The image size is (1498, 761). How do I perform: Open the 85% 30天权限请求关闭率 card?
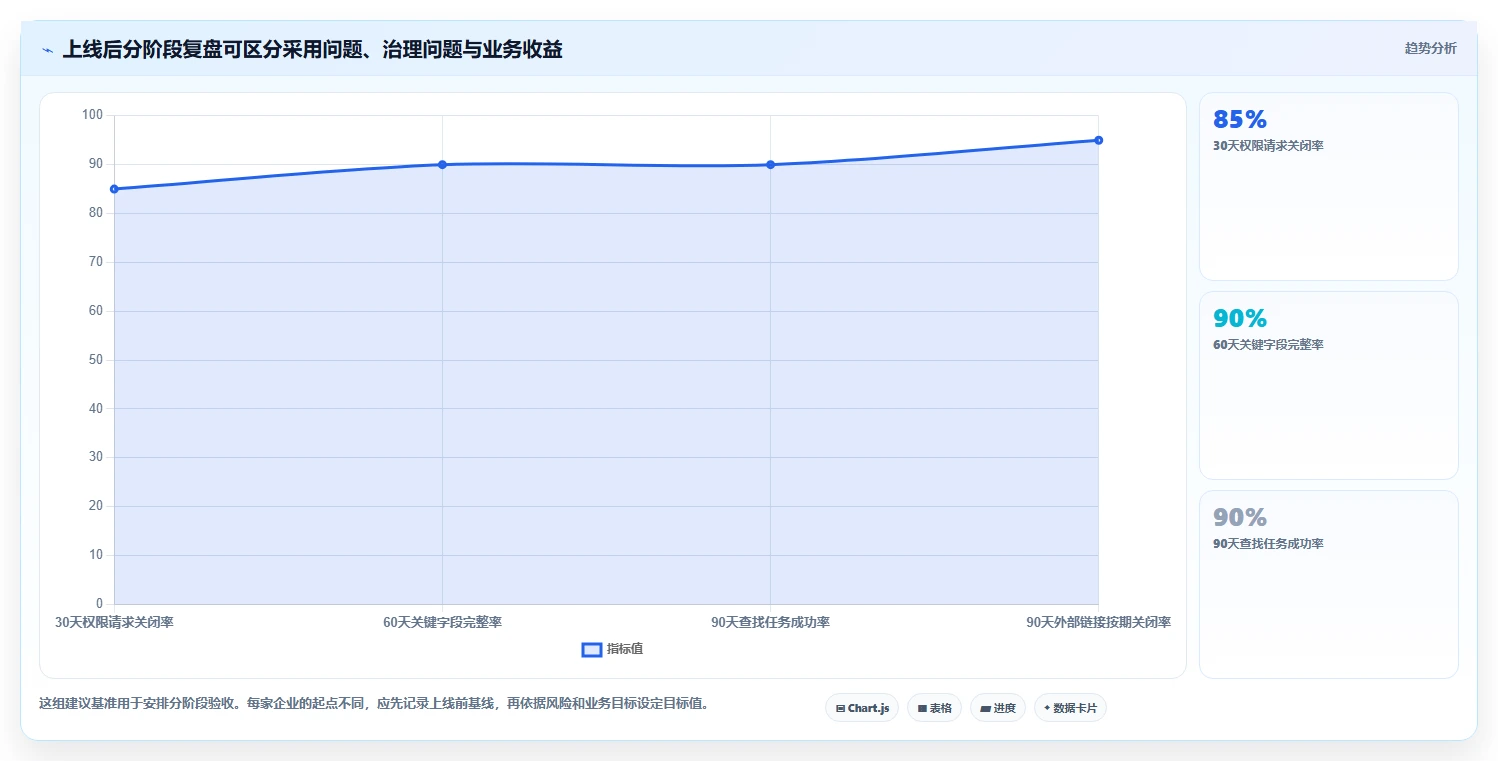tap(1328, 186)
